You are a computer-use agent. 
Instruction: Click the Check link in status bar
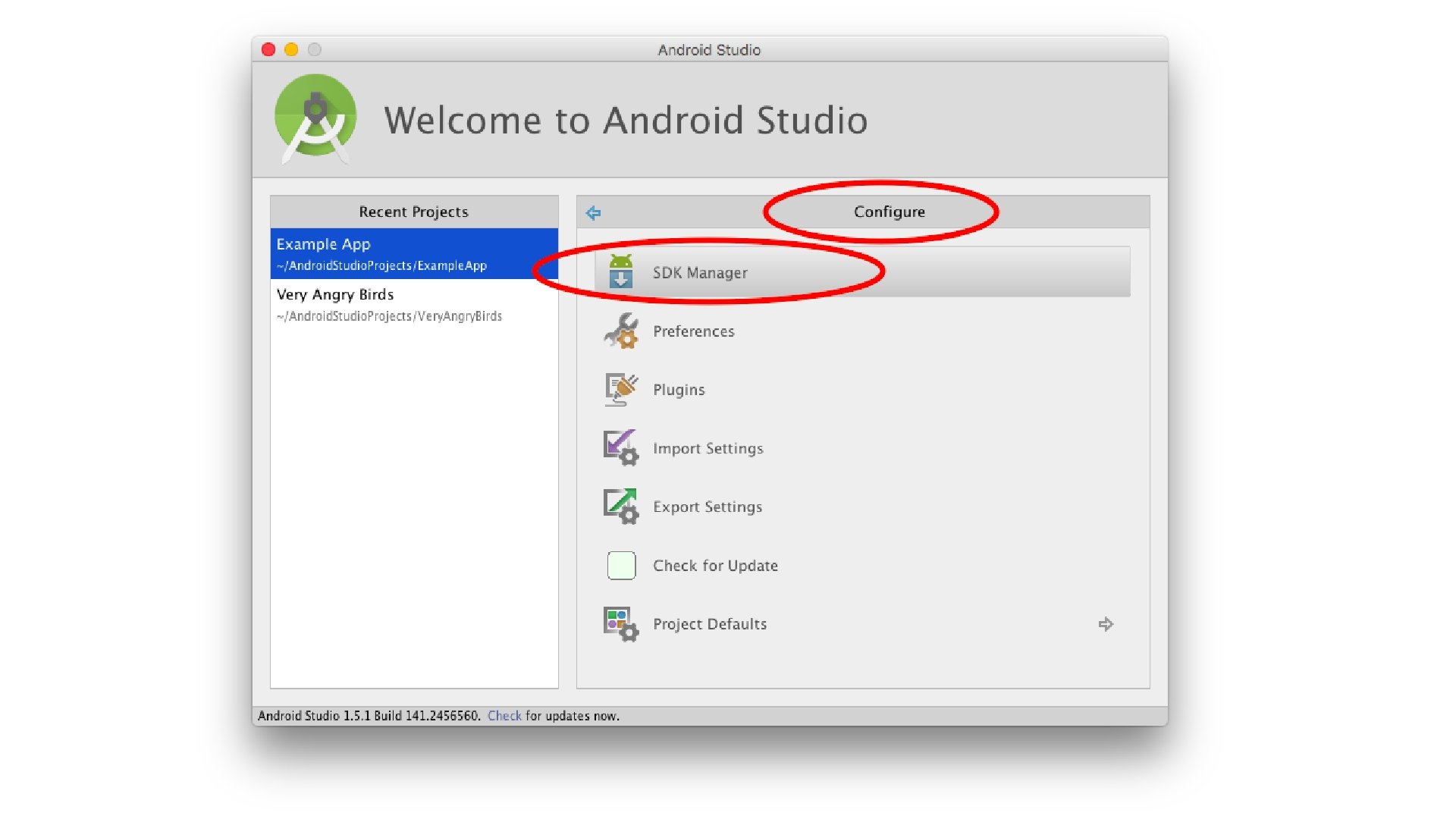(x=504, y=716)
